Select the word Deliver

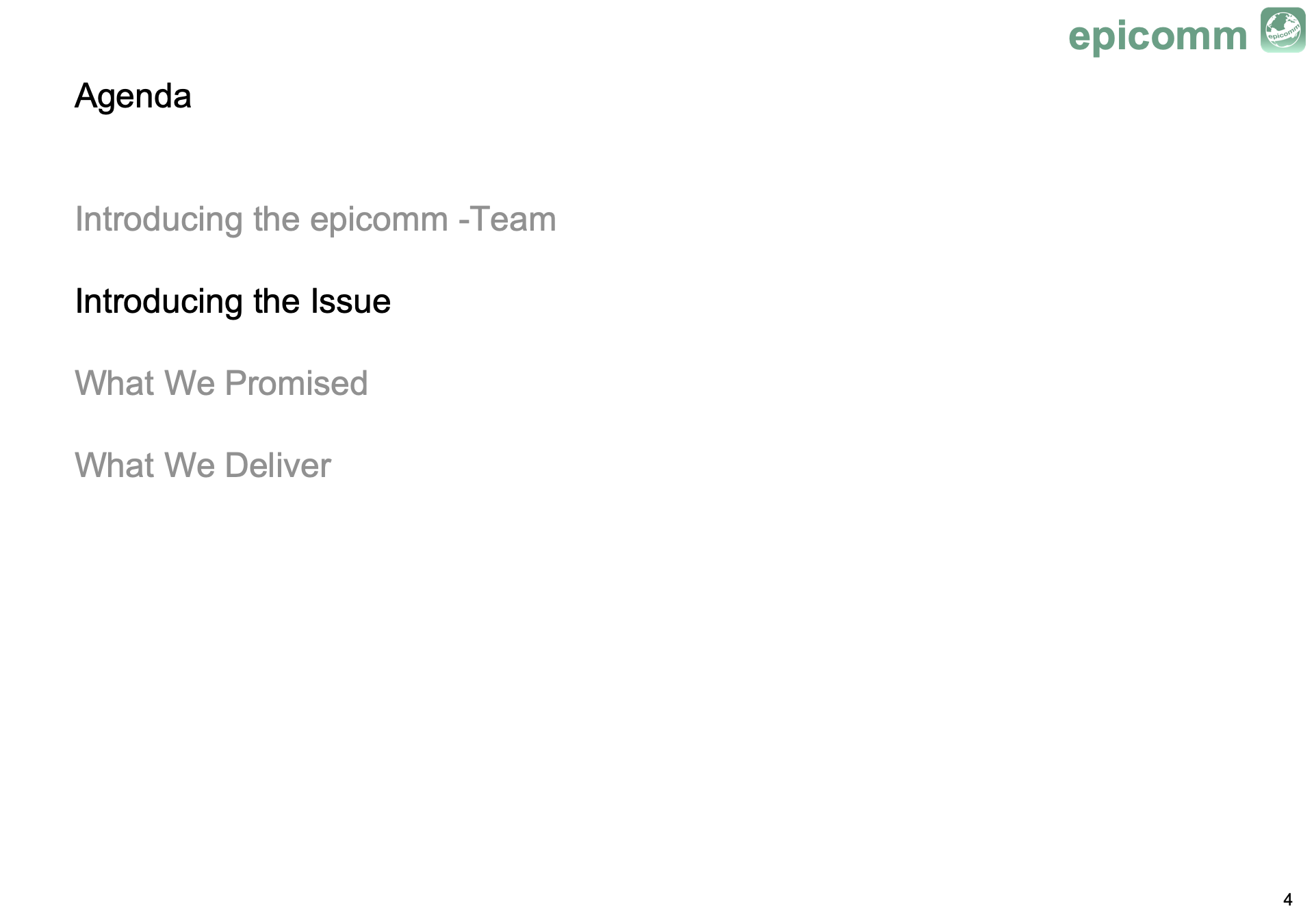[277, 465]
